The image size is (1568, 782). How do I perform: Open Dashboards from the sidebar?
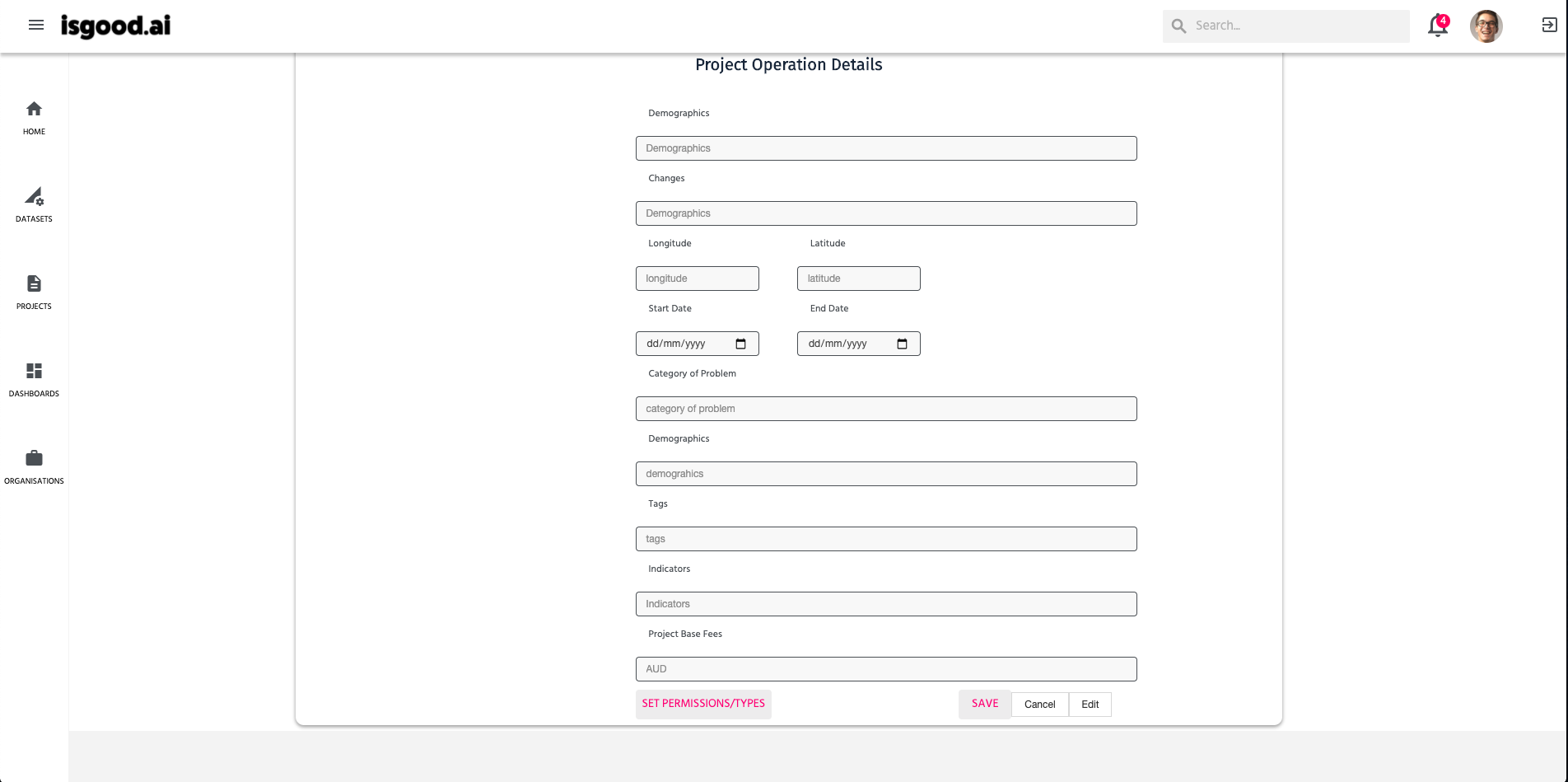point(34,380)
